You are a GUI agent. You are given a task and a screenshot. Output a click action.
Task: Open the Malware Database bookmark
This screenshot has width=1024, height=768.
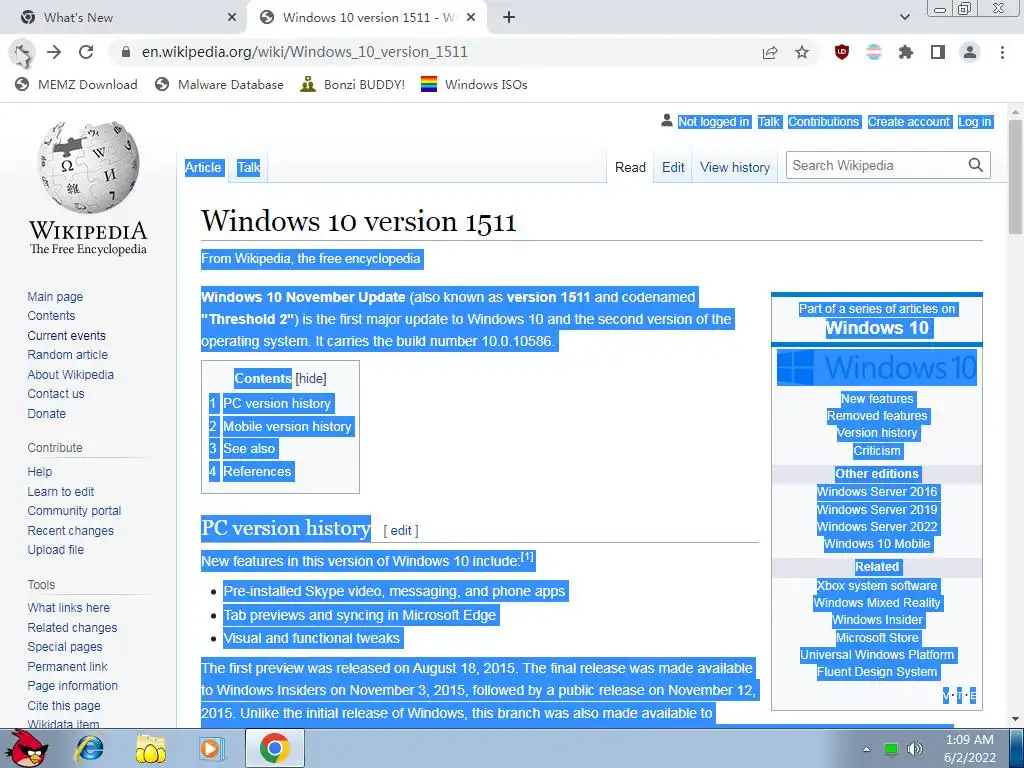click(x=219, y=84)
